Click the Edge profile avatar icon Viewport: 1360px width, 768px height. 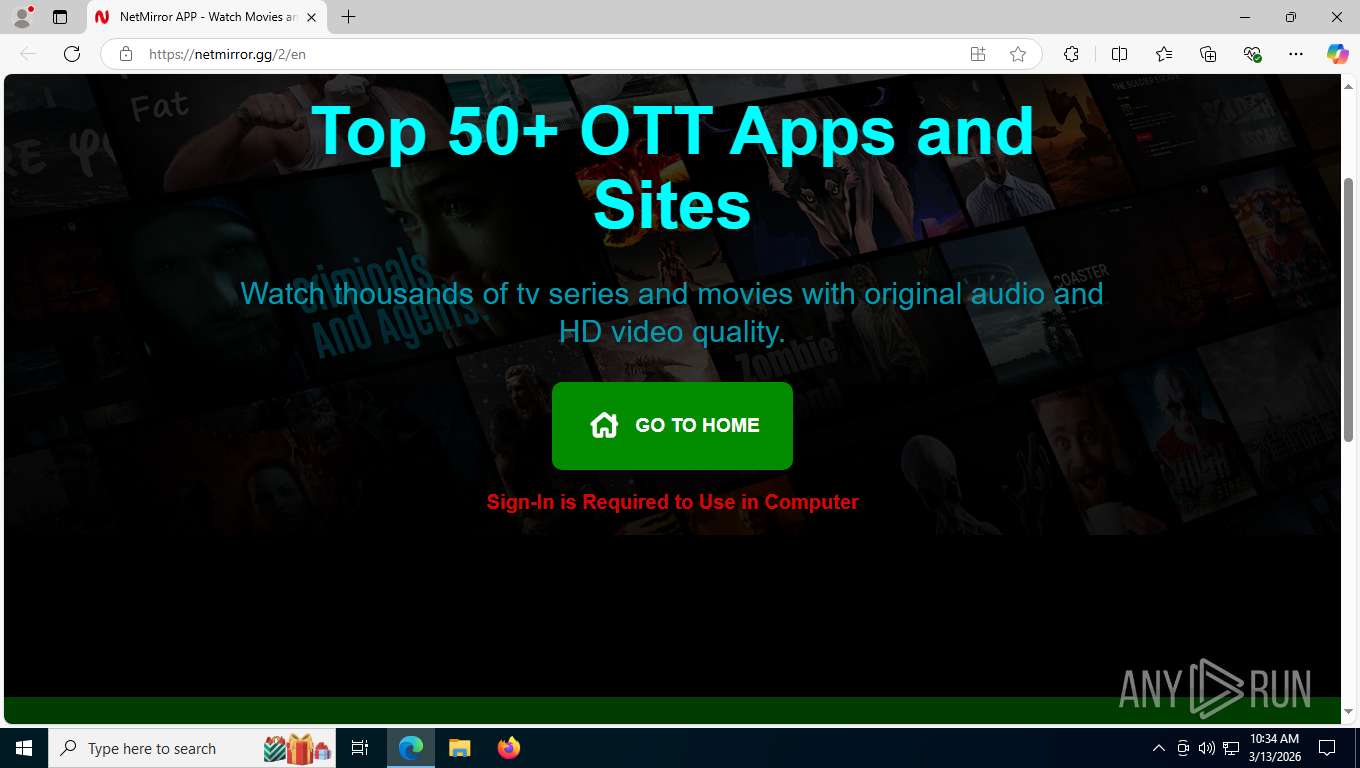tap(22, 17)
